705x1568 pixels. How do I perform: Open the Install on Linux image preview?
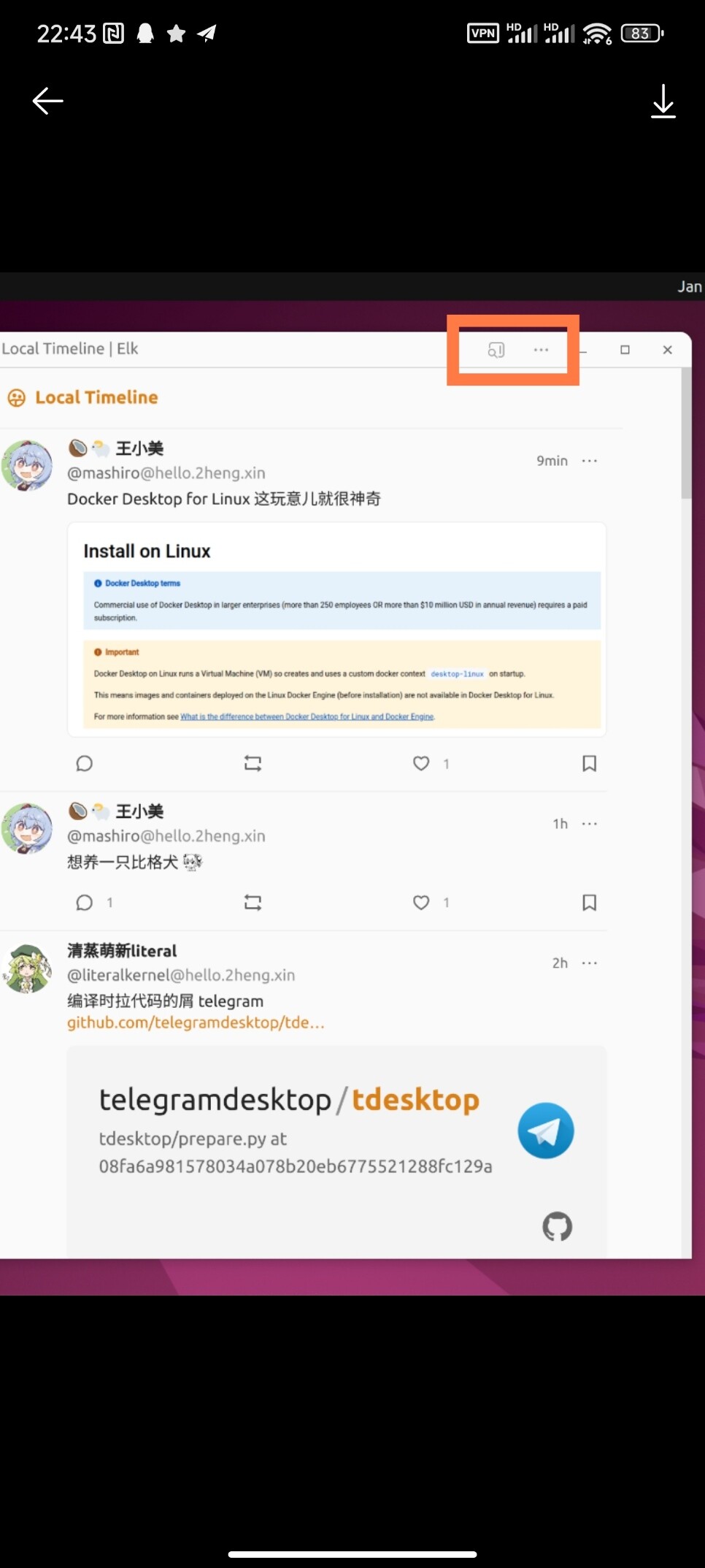pos(336,630)
